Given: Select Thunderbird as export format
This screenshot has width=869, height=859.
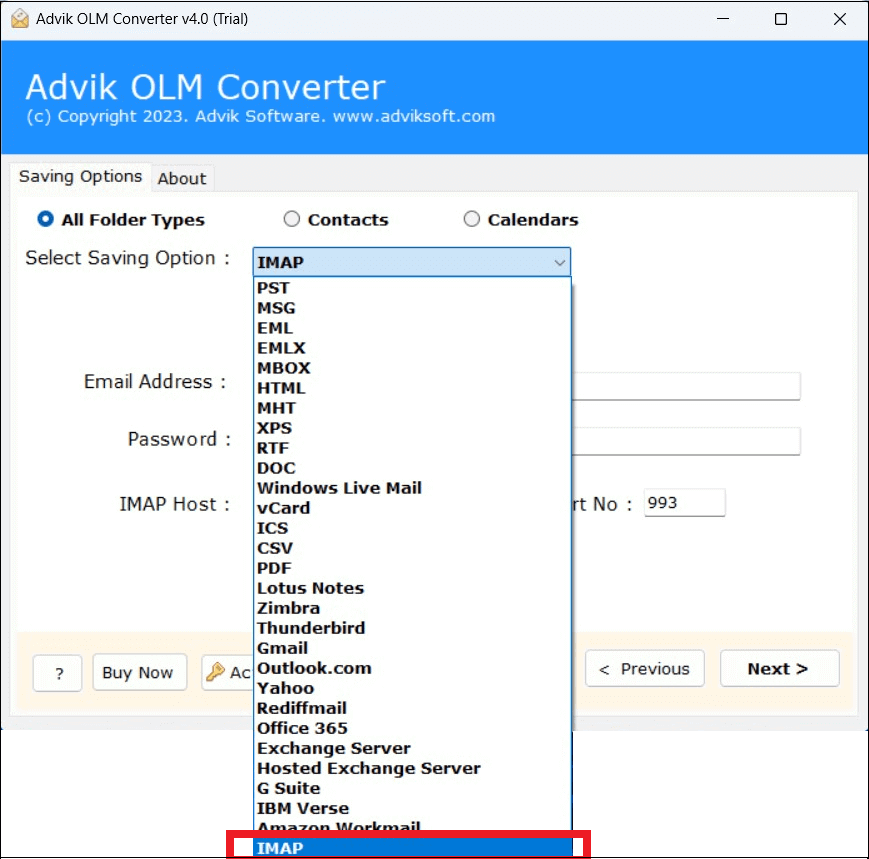Looking at the screenshot, I should pos(311,627).
